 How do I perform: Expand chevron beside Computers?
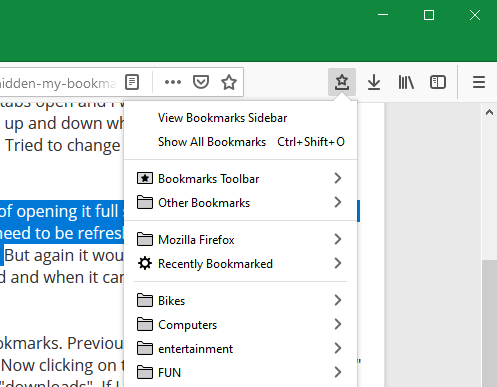pos(338,324)
